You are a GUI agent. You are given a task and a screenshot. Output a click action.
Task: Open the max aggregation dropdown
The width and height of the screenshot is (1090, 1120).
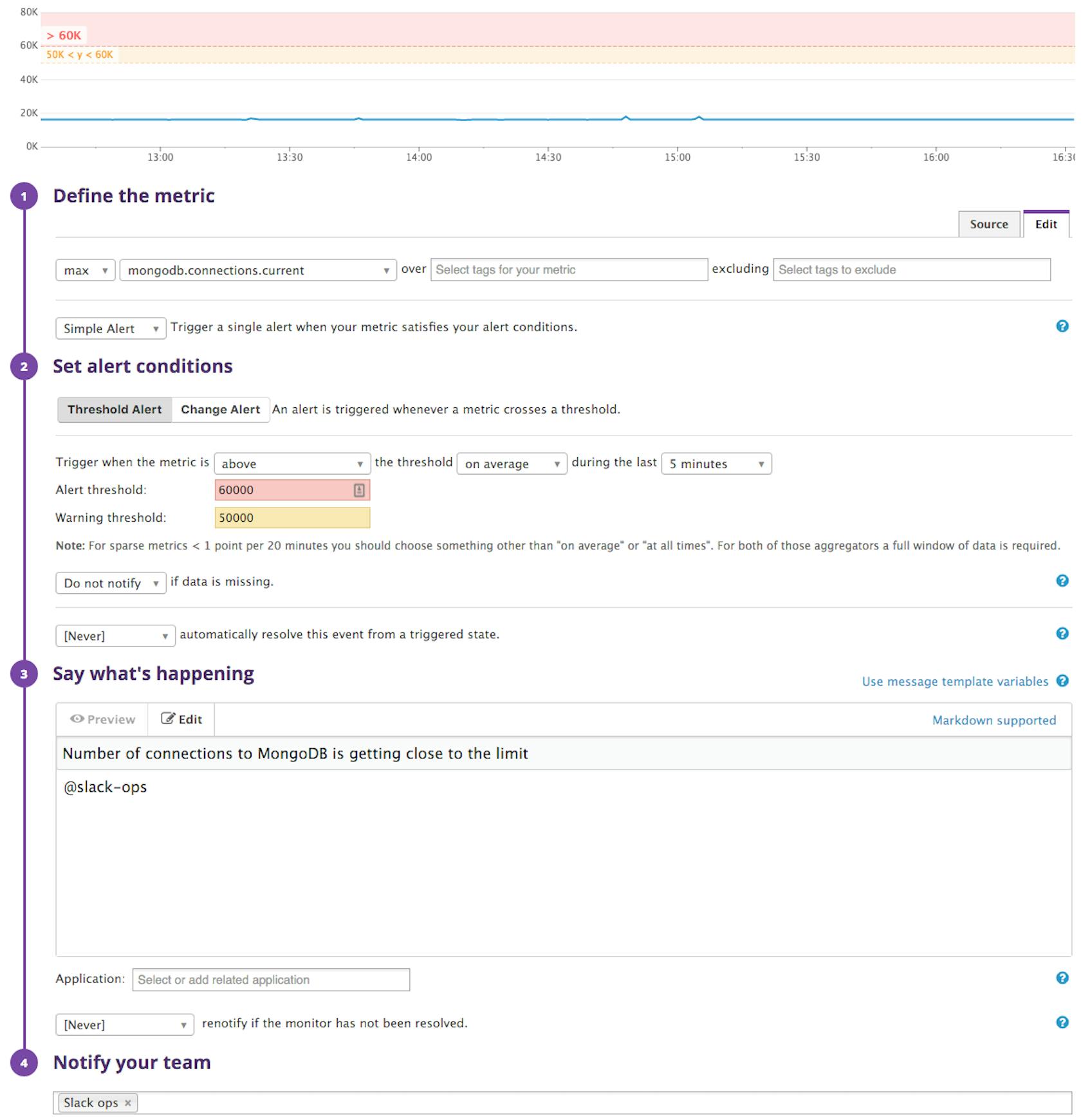click(84, 270)
